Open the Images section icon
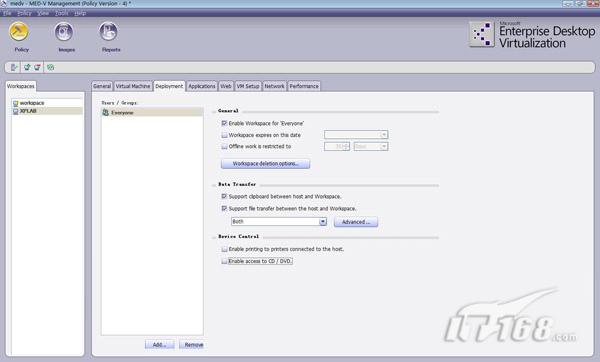Screen dimensions: 600x362 pos(64,32)
